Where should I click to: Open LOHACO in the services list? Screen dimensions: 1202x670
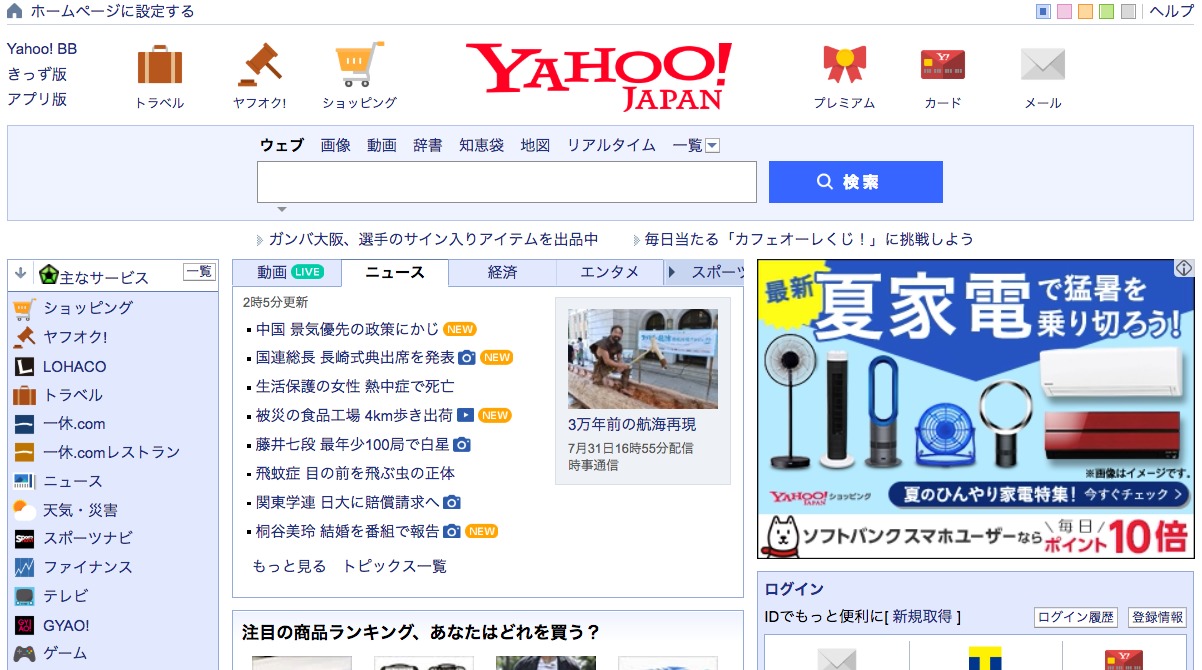point(74,366)
